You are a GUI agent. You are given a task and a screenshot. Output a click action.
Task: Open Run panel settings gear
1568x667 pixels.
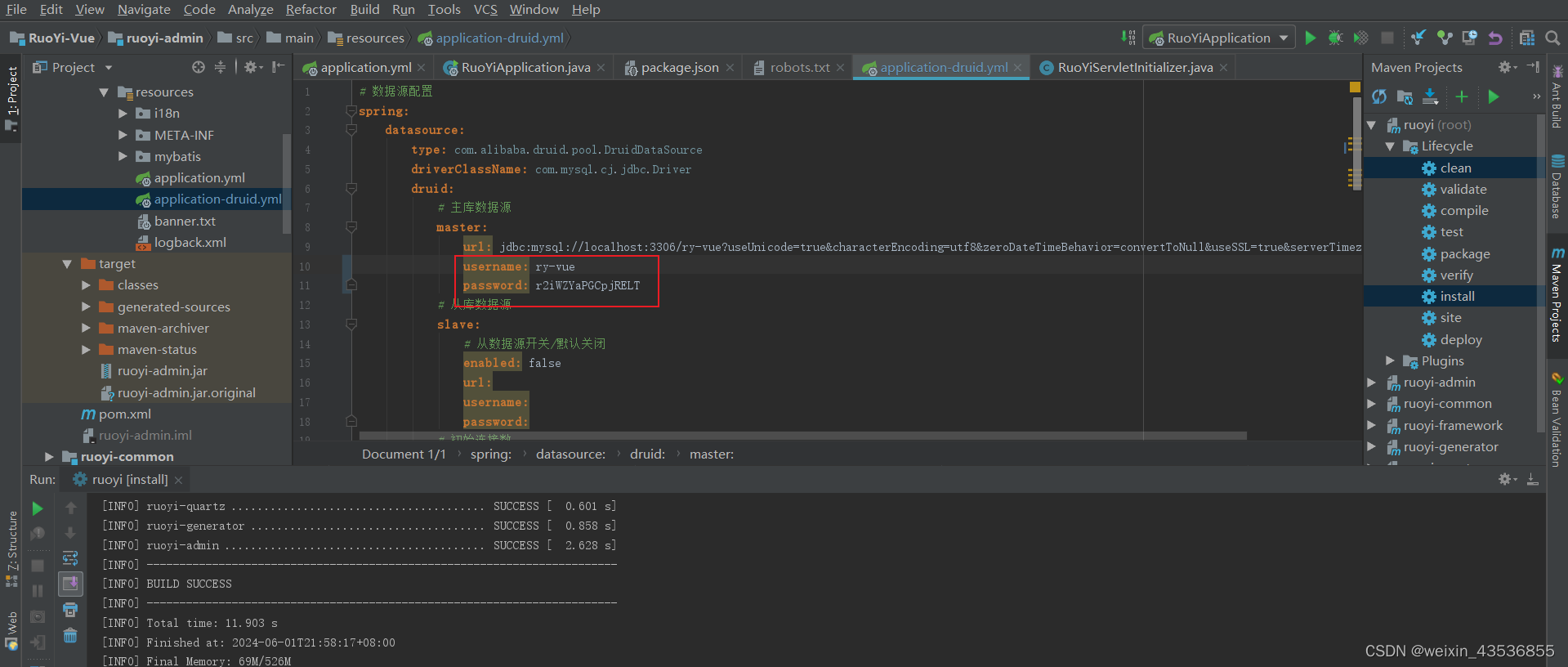click(x=1507, y=480)
